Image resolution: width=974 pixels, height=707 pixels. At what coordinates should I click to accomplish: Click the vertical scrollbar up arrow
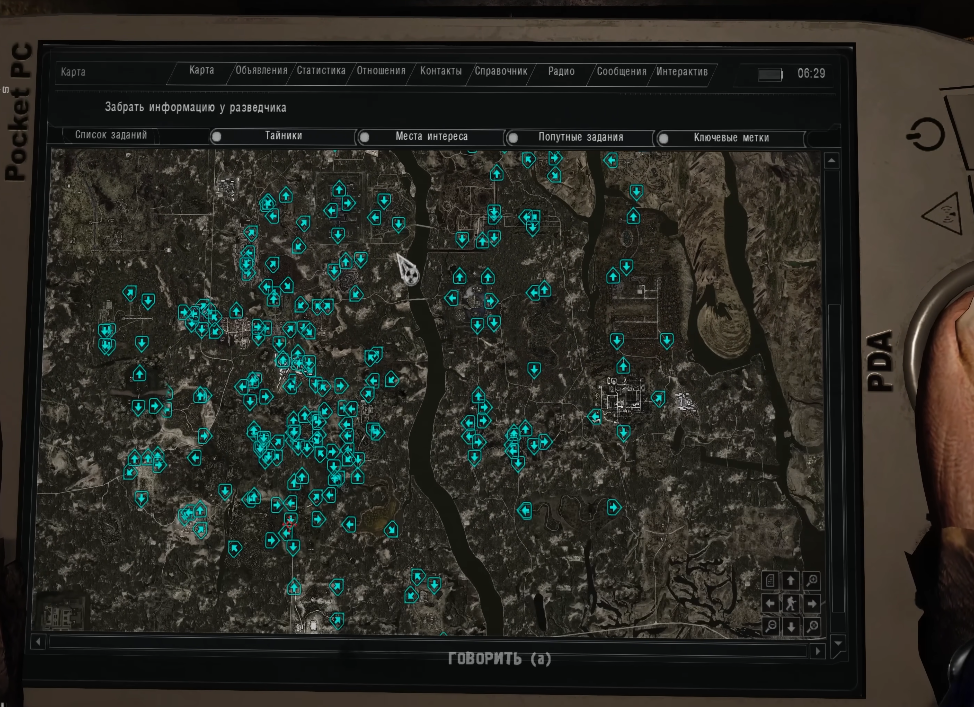click(x=832, y=161)
